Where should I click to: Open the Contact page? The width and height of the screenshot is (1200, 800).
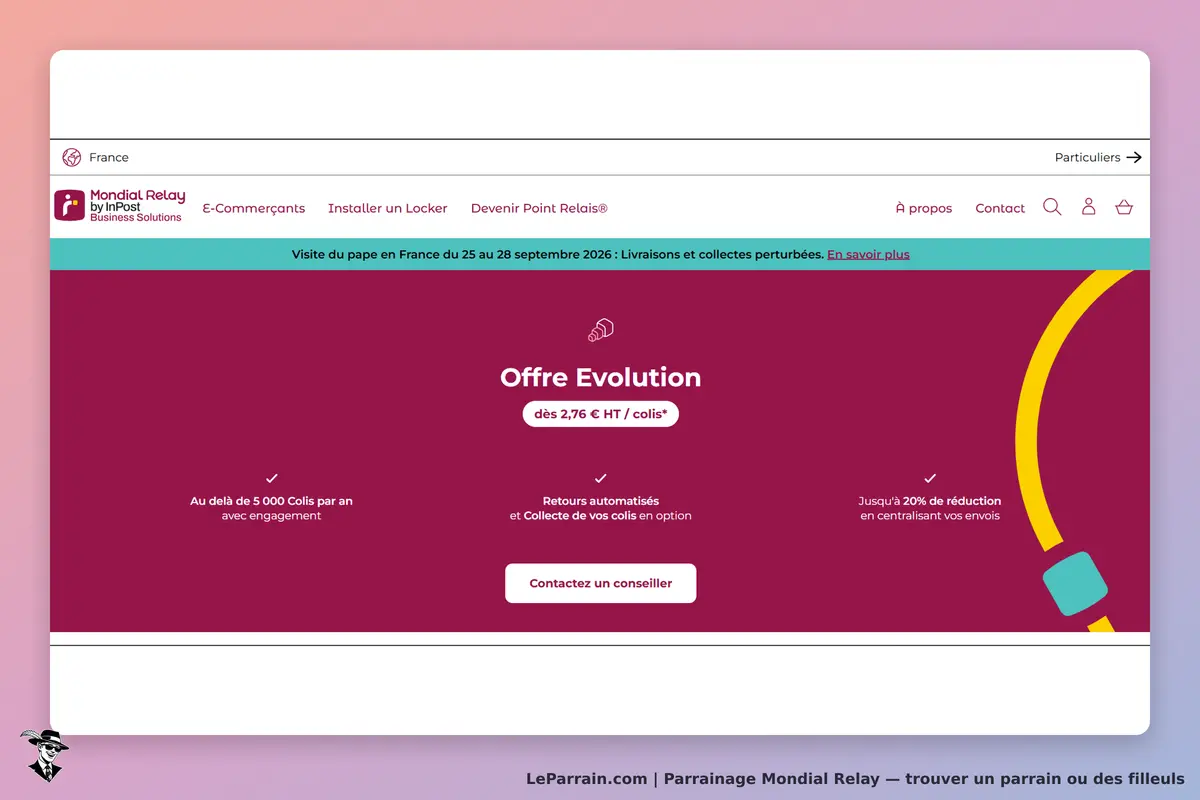point(1000,208)
